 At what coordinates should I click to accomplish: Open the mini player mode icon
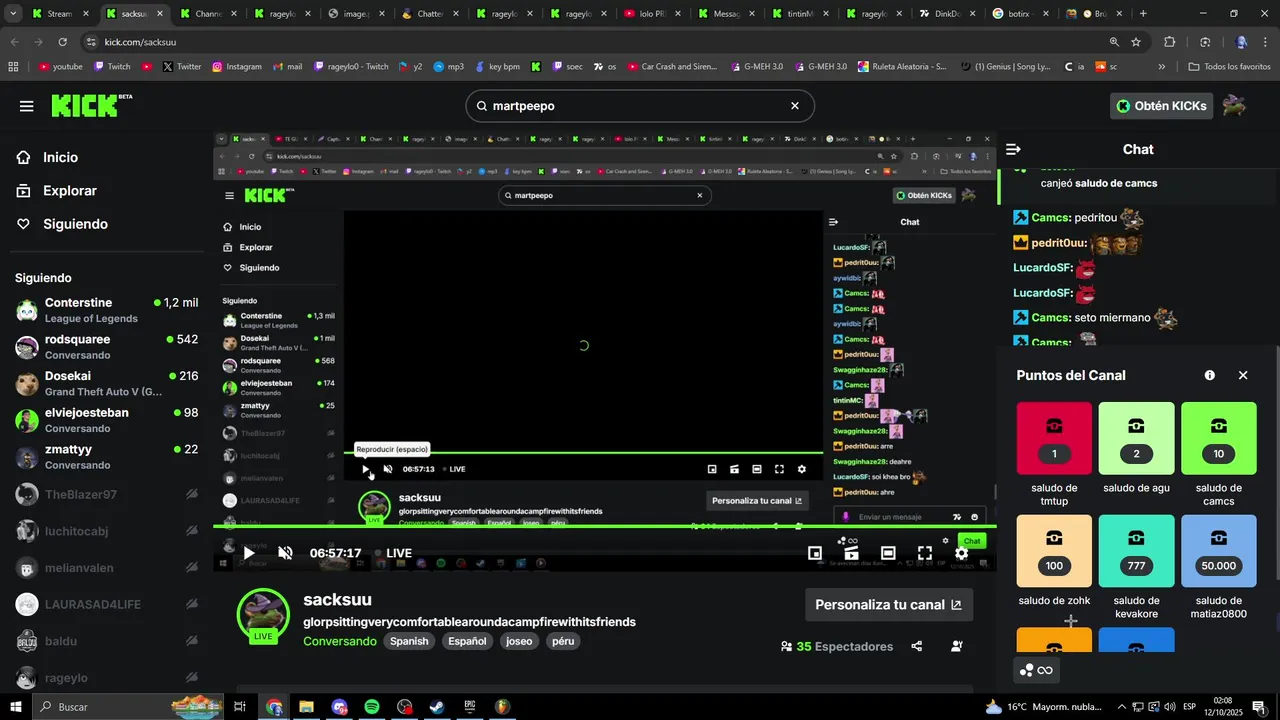pos(815,553)
